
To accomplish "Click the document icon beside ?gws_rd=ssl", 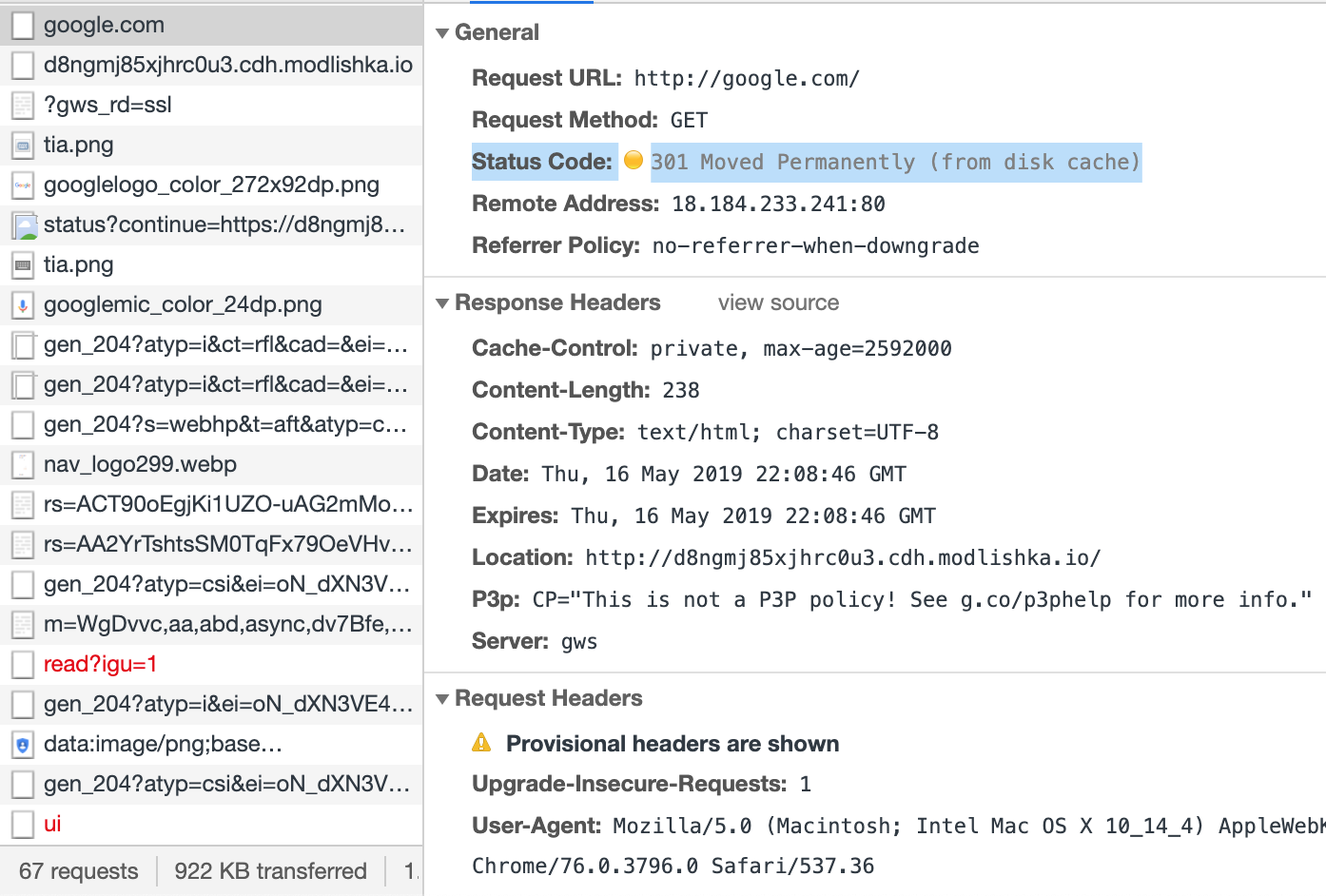I will tap(23, 105).
